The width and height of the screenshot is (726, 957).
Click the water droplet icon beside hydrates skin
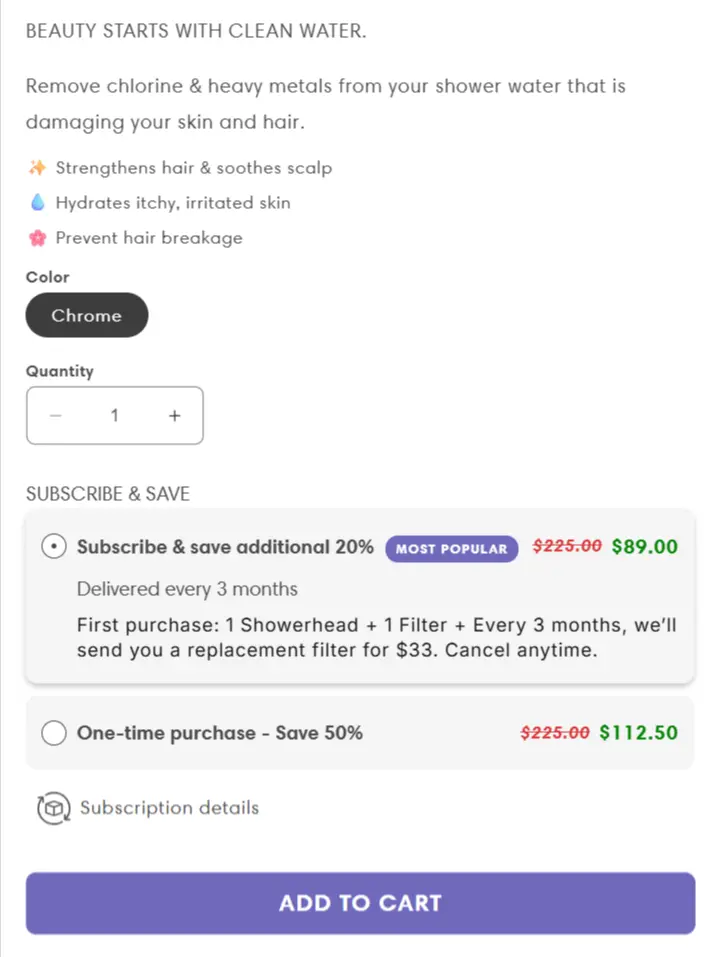tap(36, 202)
